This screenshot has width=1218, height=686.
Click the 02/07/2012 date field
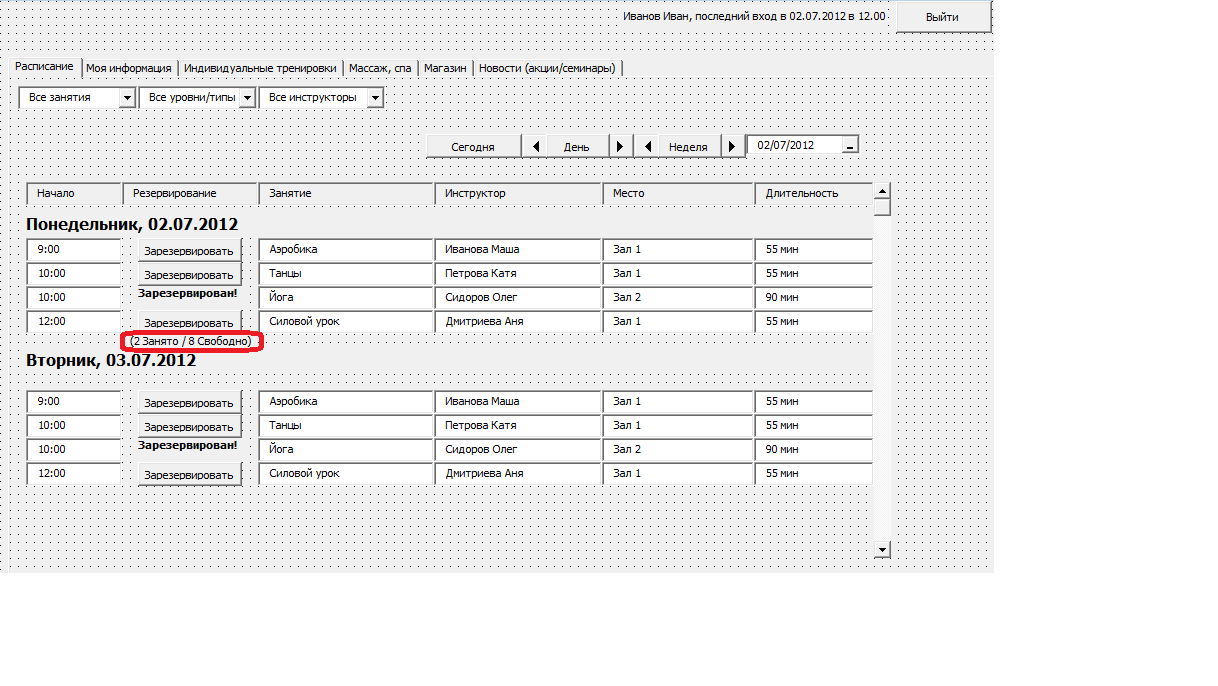[794, 145]
